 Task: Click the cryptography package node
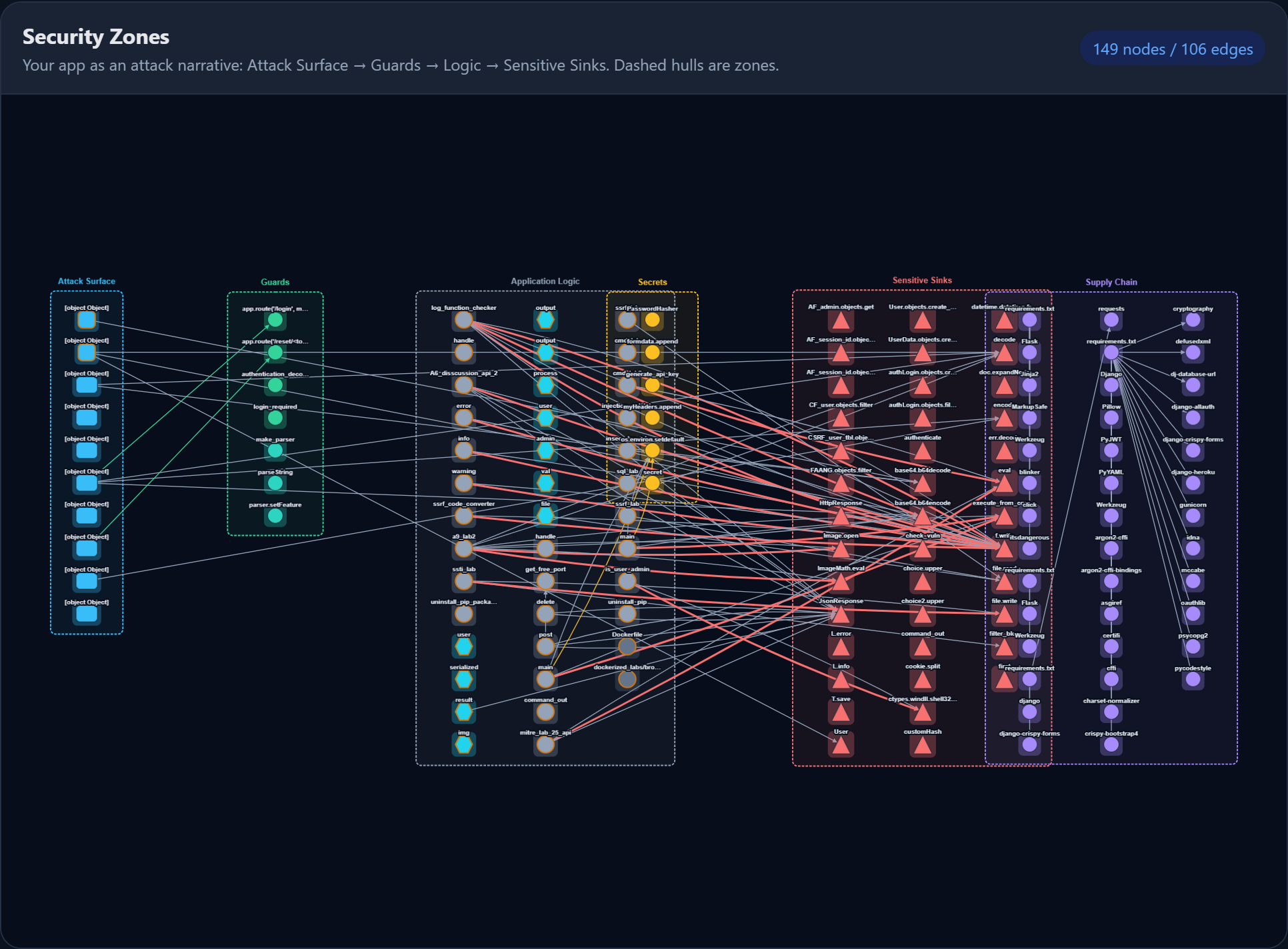point(1193,320)
